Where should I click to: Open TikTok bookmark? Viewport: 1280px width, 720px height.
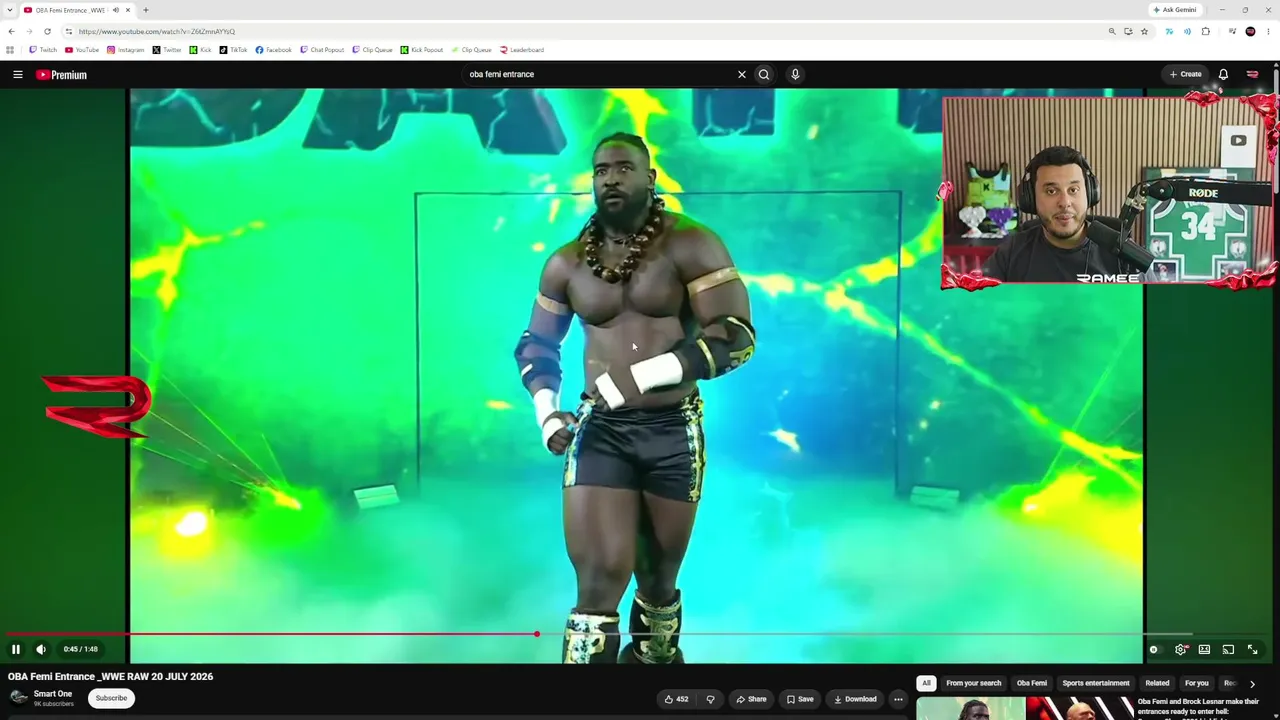pos(234,50)
